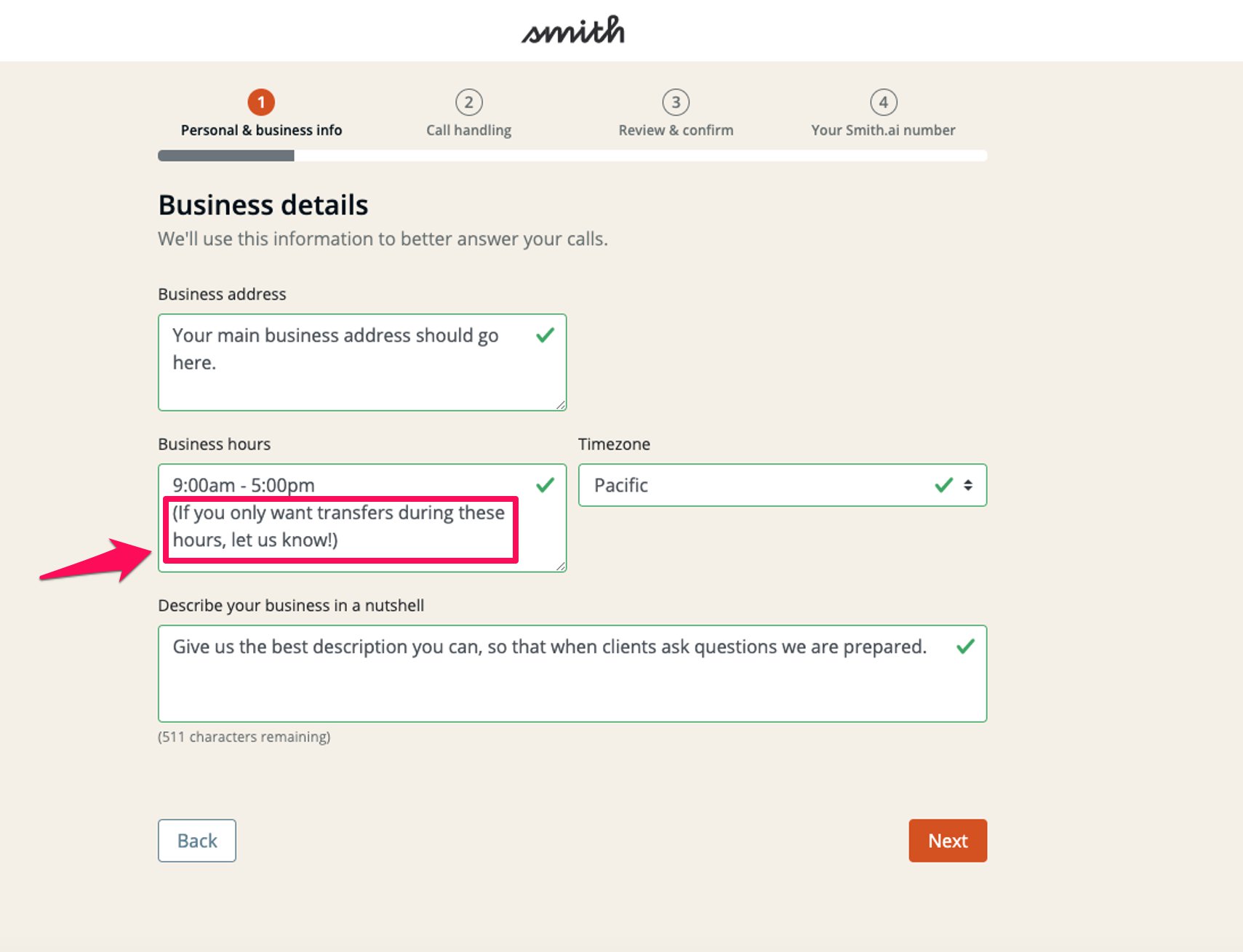Click the Timezone label
Viewport: 1243px width, 952px height.
(x=614, y=444)
